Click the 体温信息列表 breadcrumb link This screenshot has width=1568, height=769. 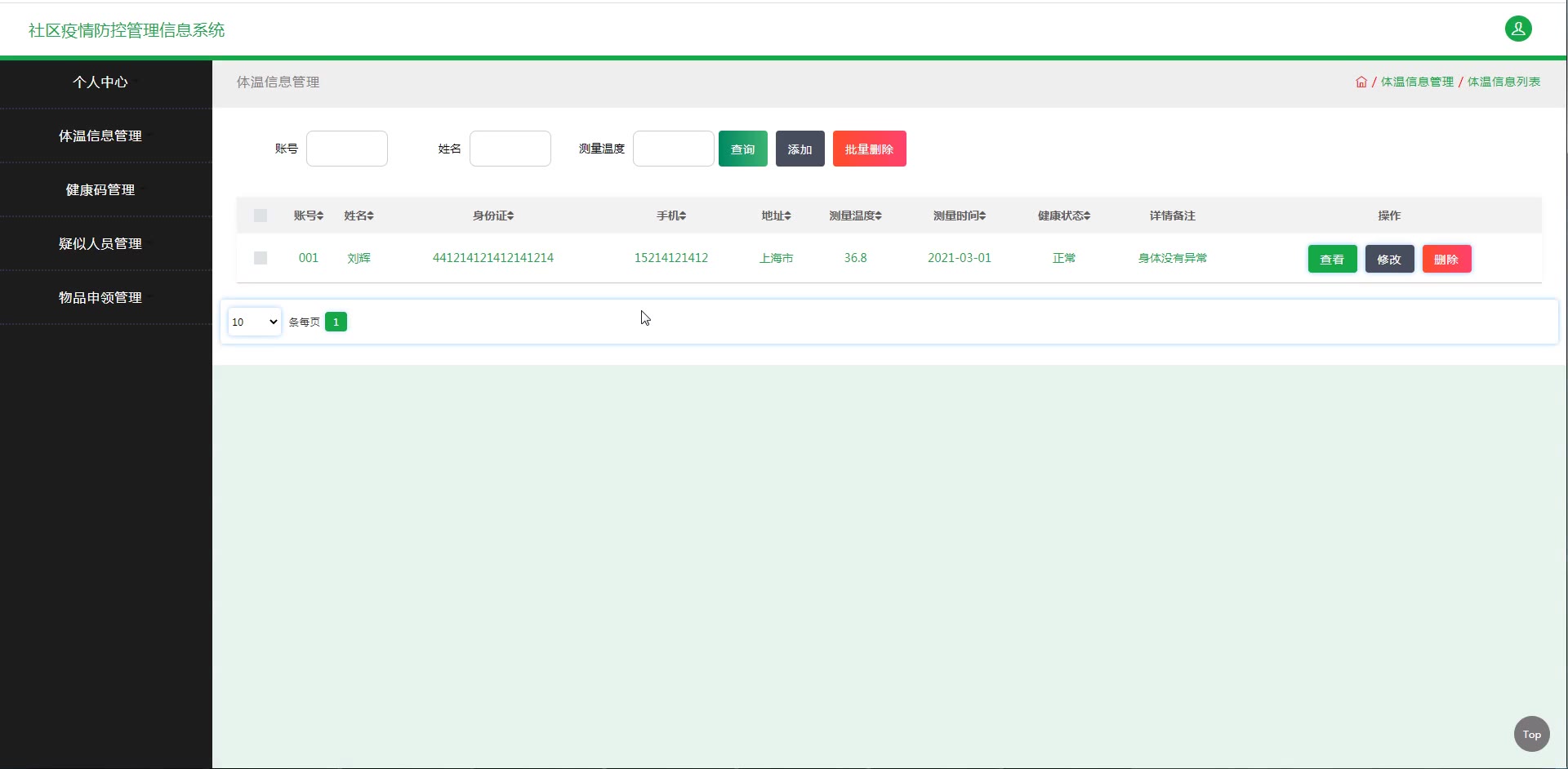pyautogui.click(x=1503, y=82)
